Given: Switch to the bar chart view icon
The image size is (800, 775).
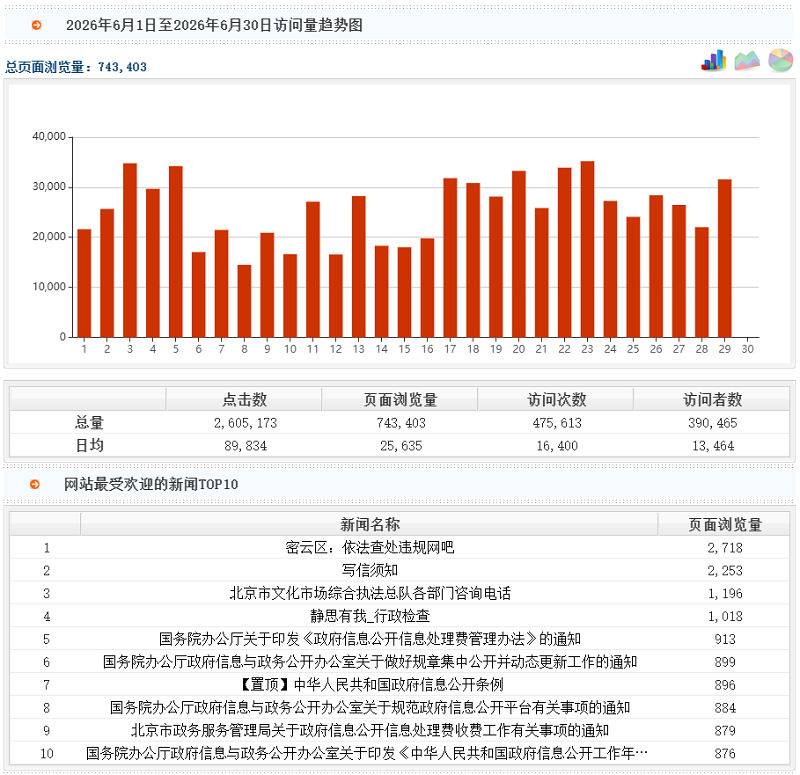Looking at the screenshot, I should (x=714, y=60).
